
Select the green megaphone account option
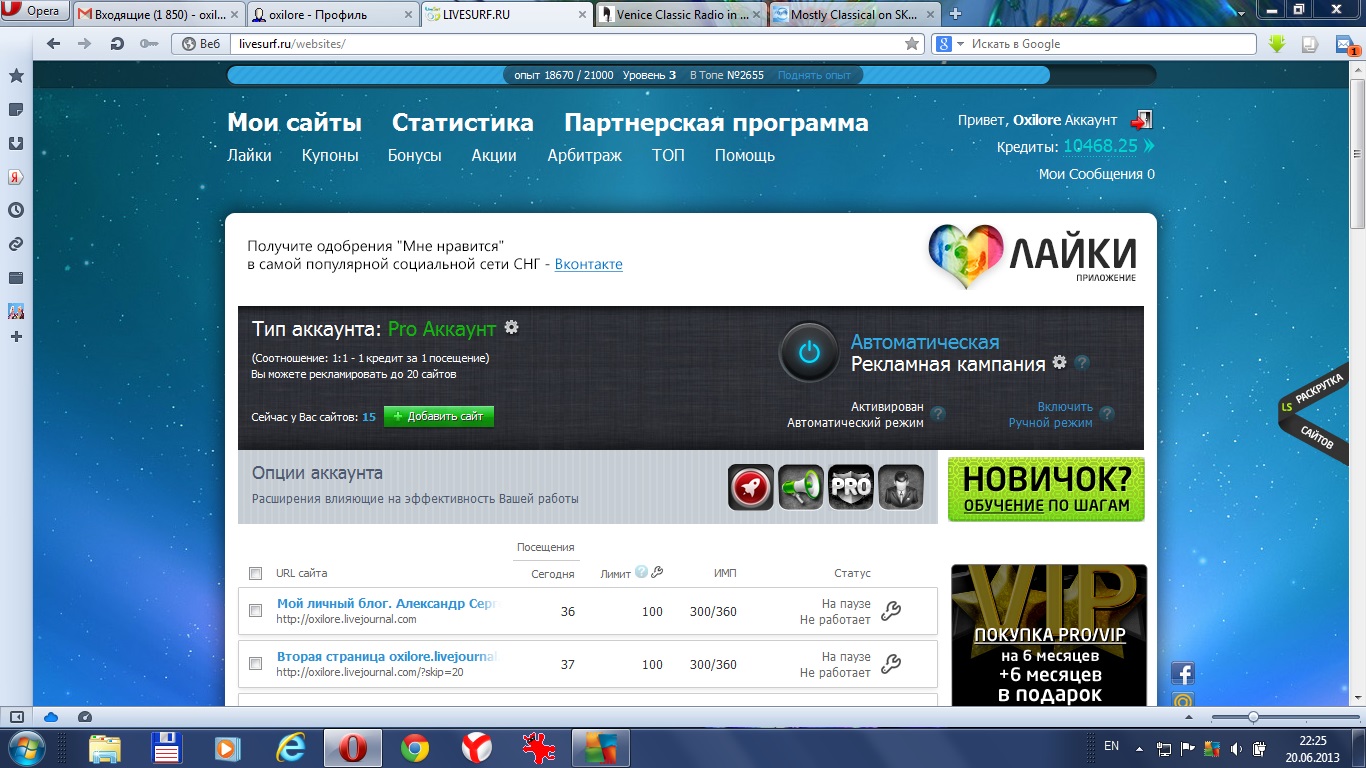point(801,487)
